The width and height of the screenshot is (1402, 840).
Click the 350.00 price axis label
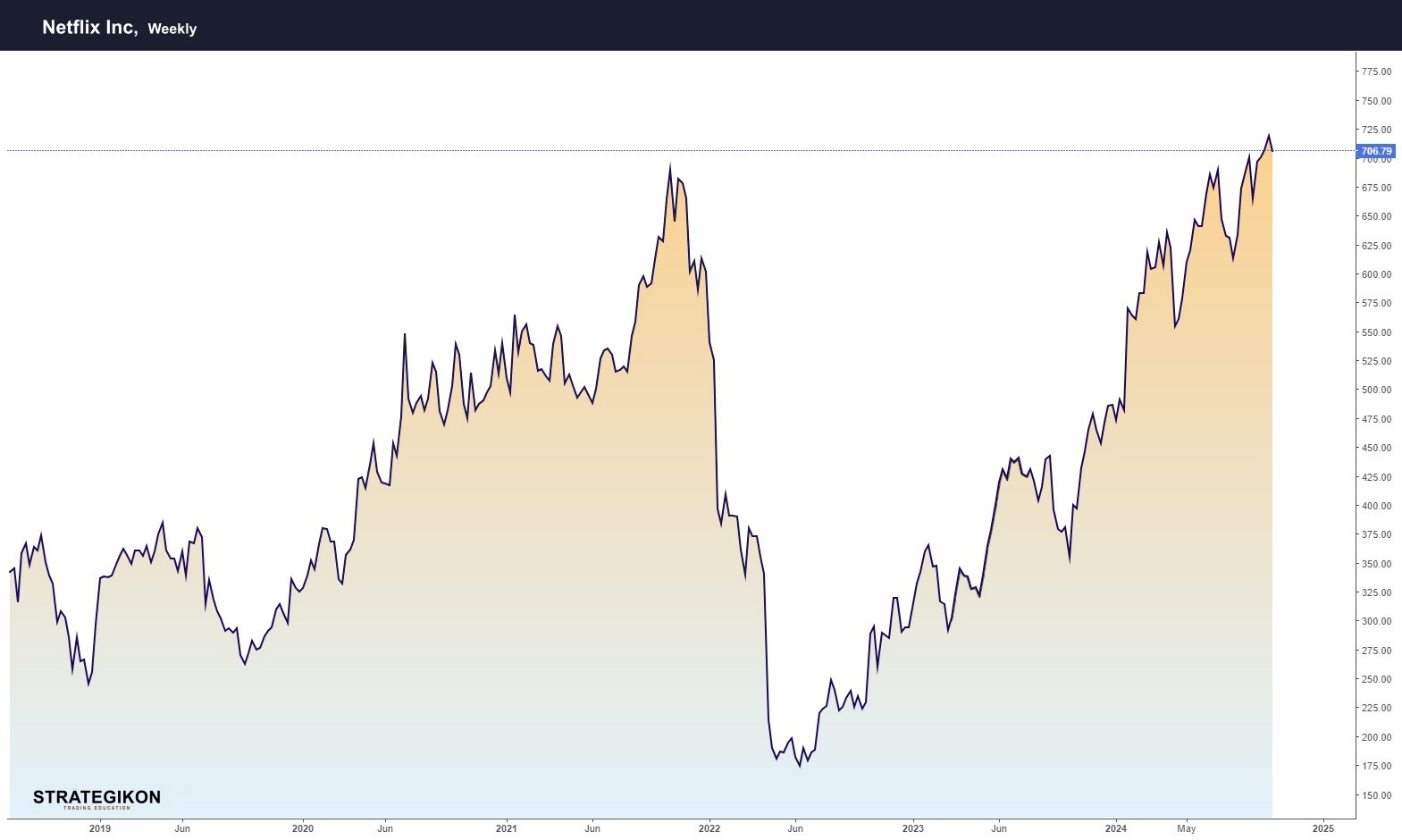(1376, 564)
